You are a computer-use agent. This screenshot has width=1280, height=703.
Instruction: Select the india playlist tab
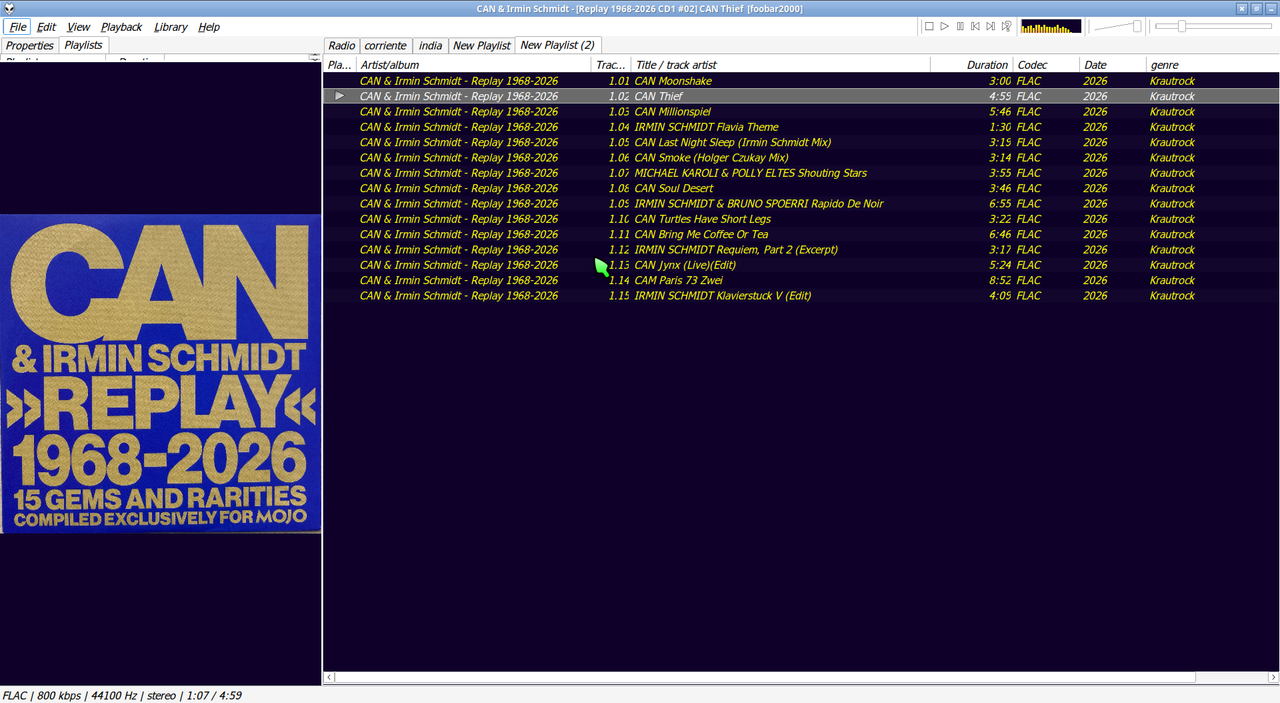(x=431, y=45)
